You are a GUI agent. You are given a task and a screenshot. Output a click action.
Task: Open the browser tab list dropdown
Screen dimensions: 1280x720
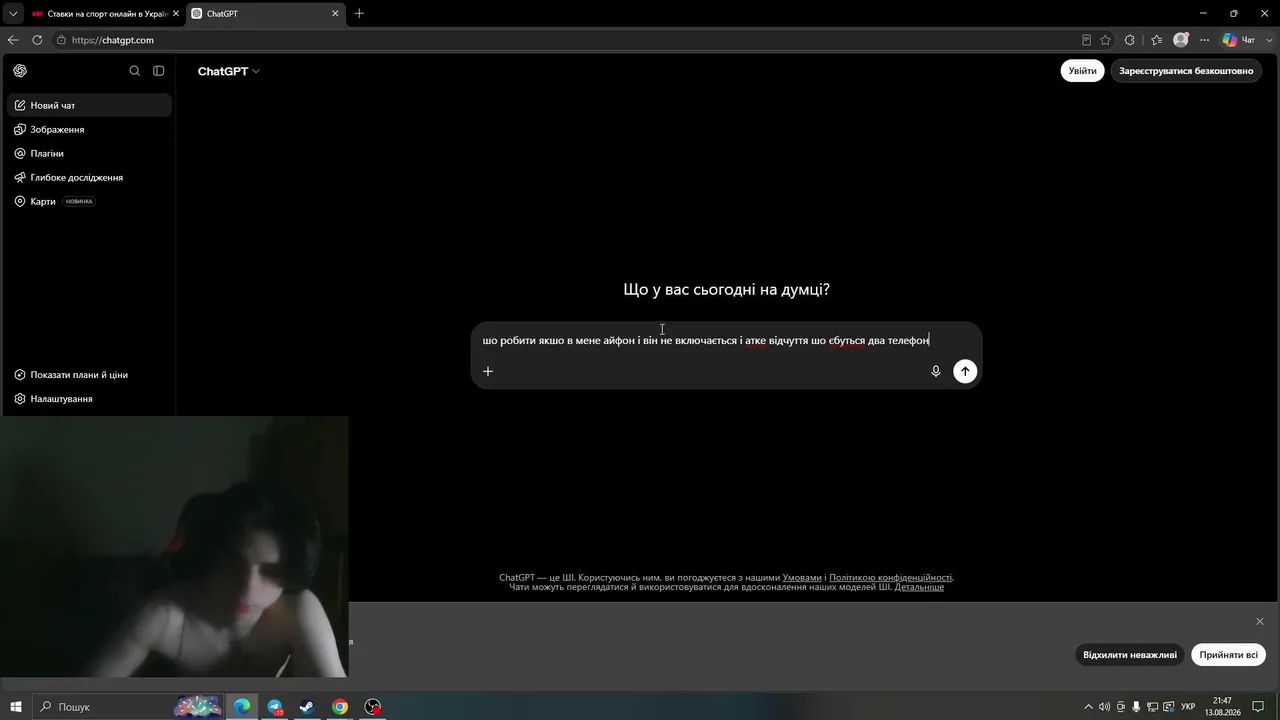pos(13,14)
